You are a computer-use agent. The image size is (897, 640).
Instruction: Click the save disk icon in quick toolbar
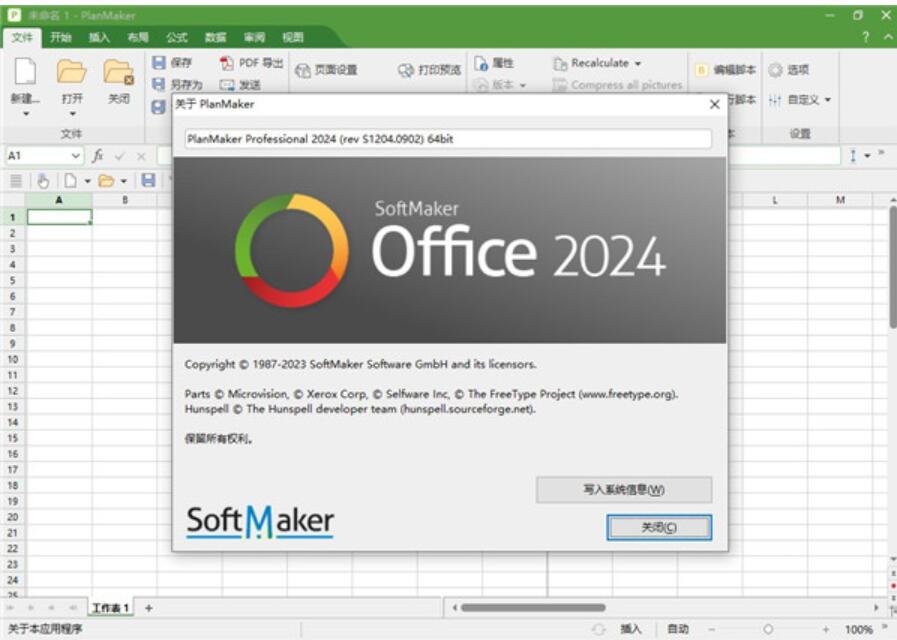click(x=148, y=181)
